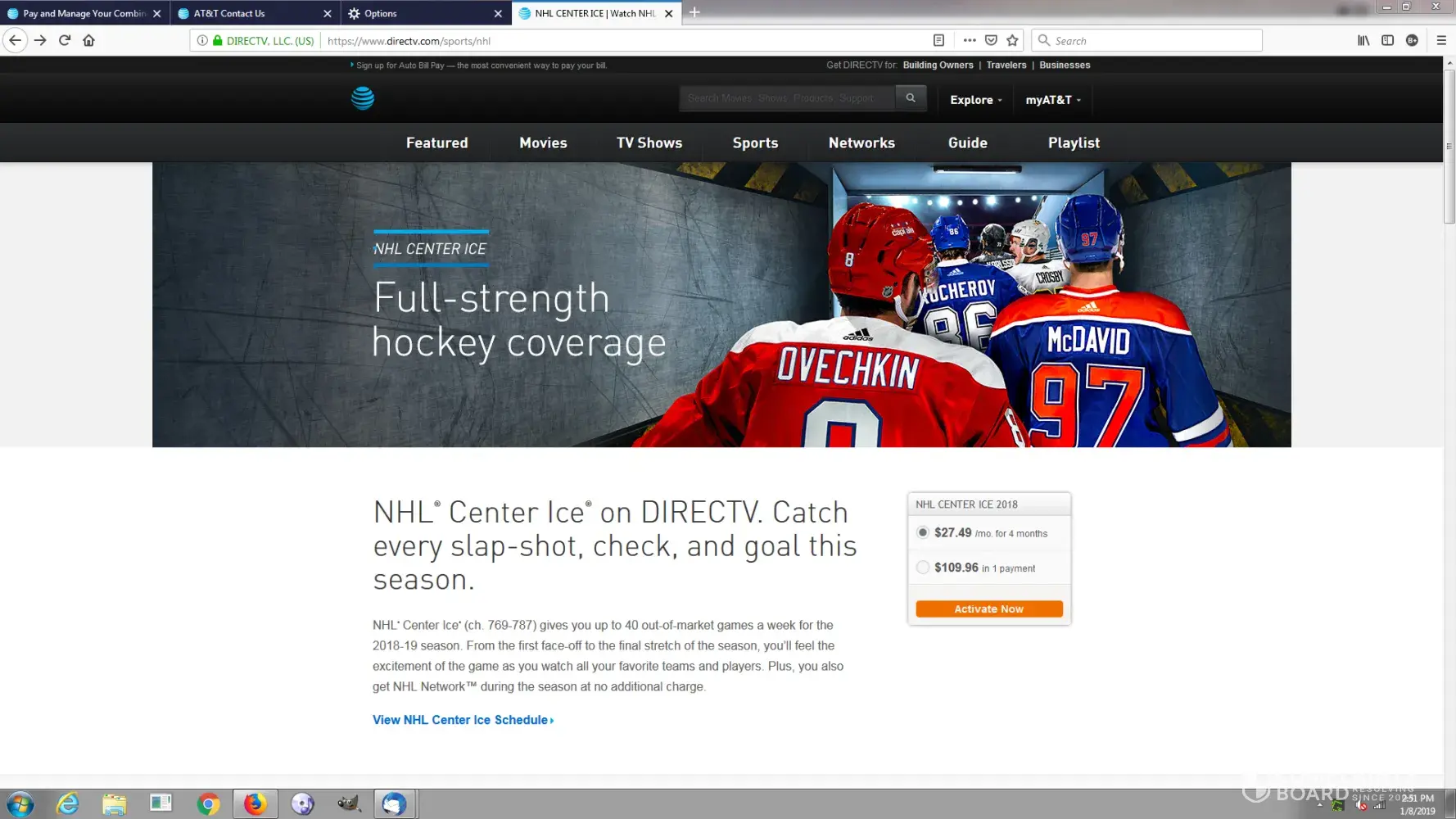Viewport: 1456px width, 819px height.
Task: Click the site search magnifier button
Action: (x=911, y=98)
